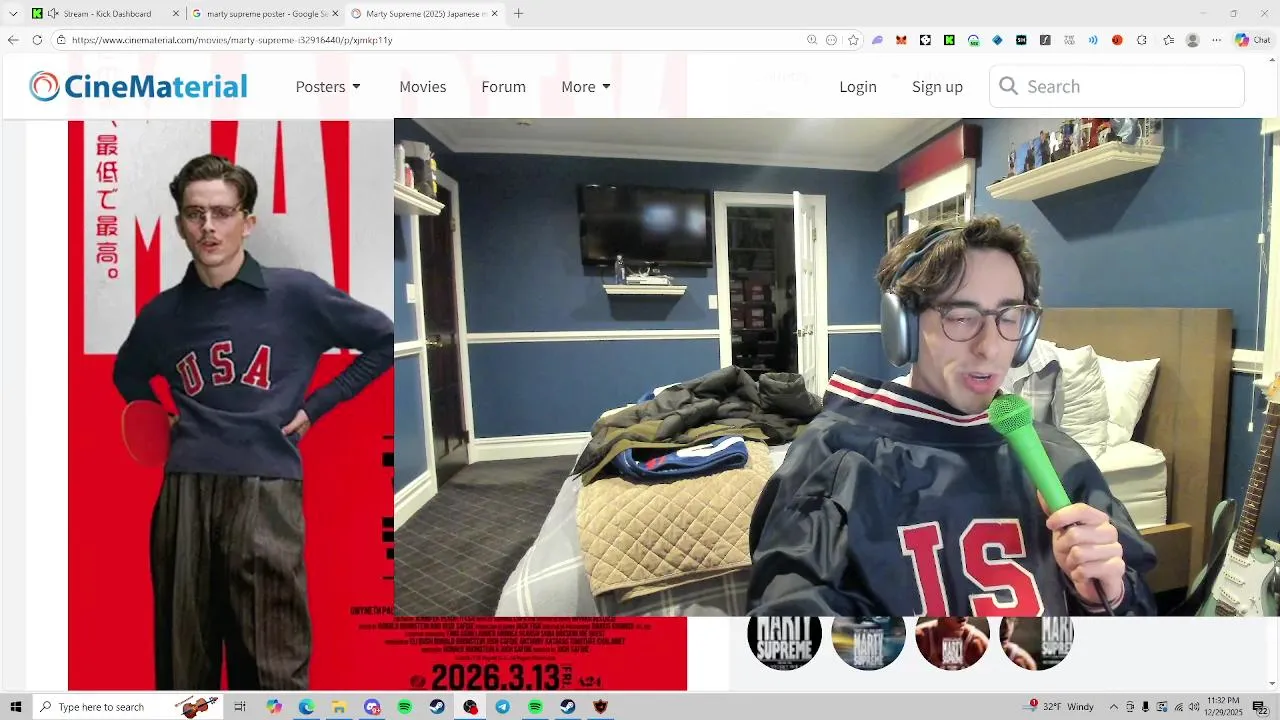The height and width of the screenshot is (720, 1280).
Task: Switch to Stream - Kick Dashboard tab
Action: tap(106, 14)
